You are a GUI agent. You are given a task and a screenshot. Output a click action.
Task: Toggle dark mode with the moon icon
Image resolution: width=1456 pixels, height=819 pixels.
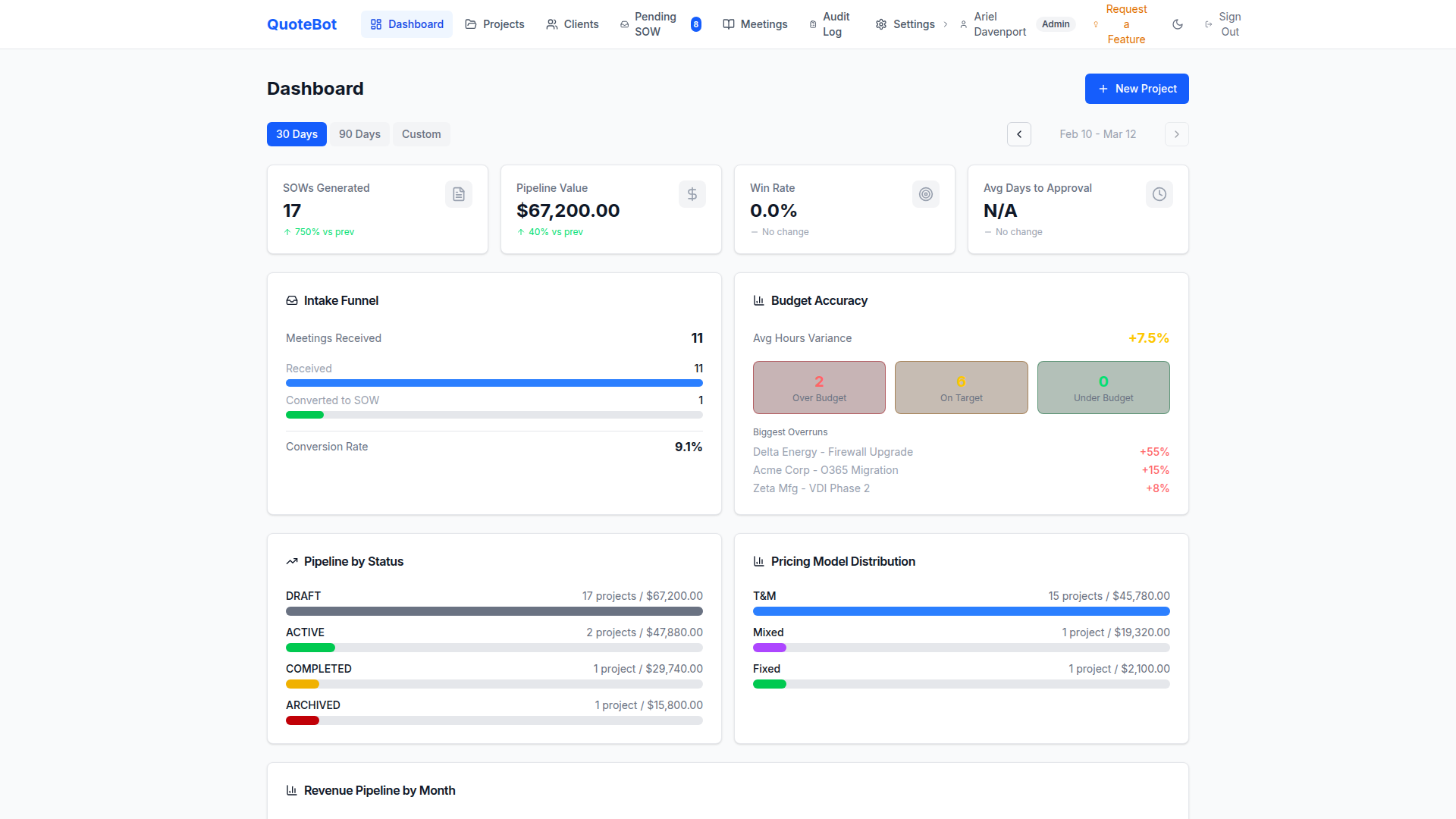(x=1178, y=24)
